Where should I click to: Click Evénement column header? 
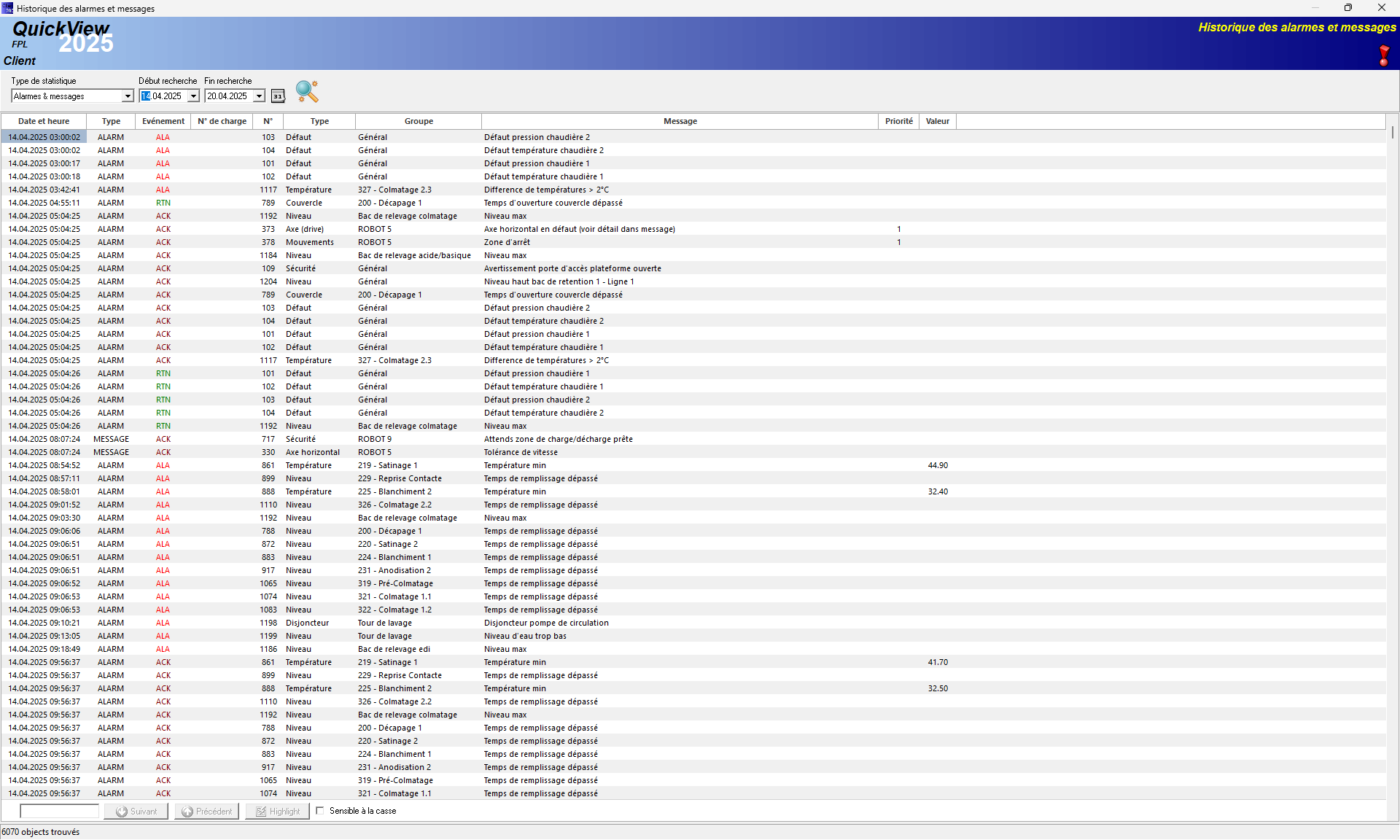[x=163, y=121]
